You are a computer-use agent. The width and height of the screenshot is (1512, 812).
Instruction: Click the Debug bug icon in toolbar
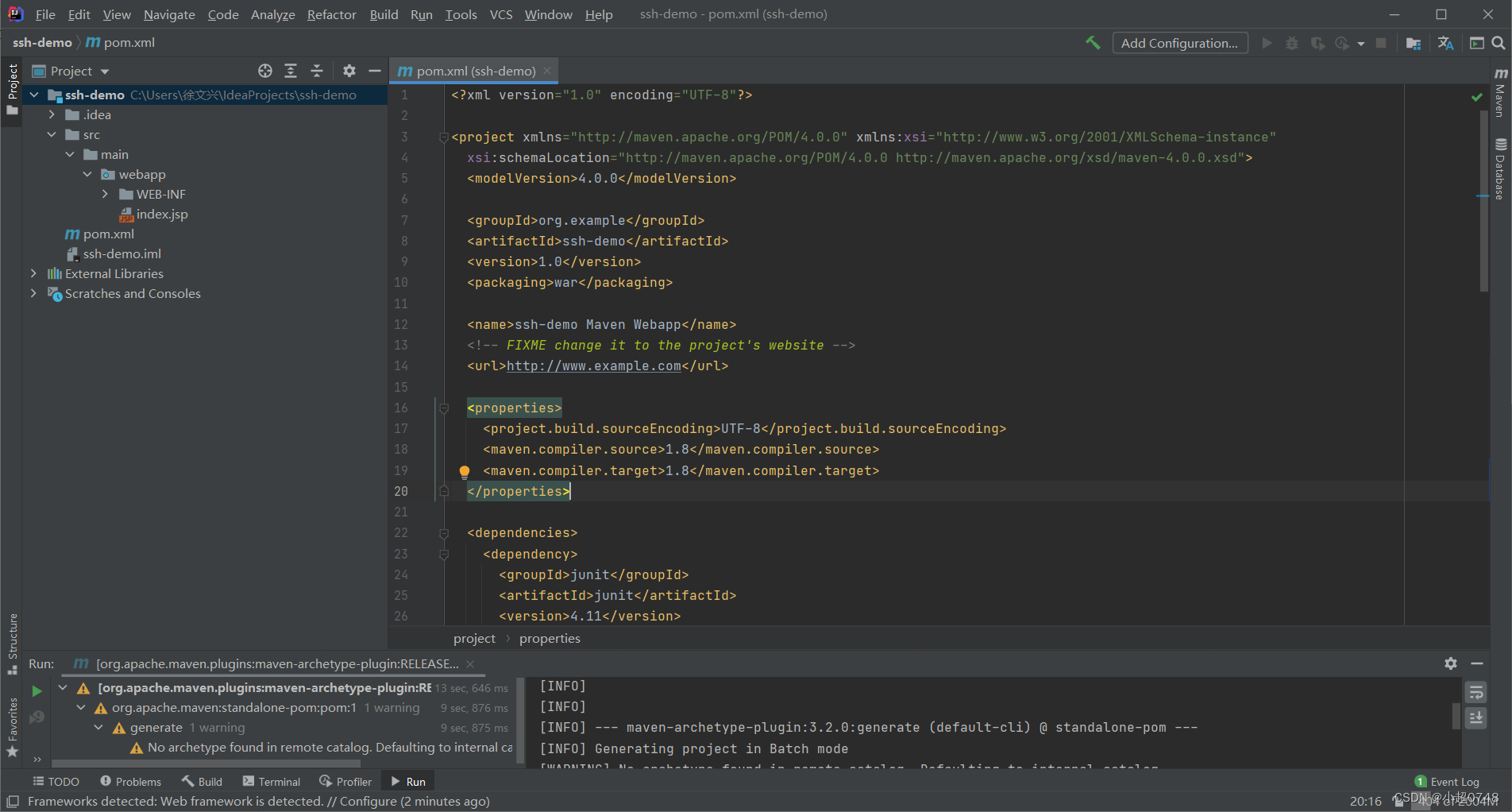pos(1292,43)
